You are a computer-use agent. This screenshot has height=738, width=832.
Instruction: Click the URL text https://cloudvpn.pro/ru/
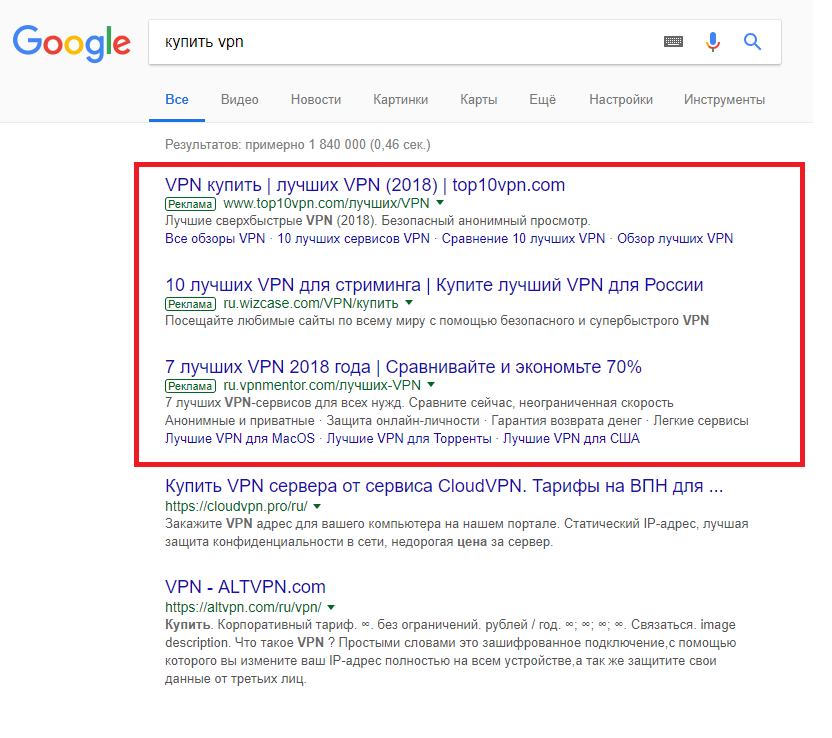pos(236,506)
